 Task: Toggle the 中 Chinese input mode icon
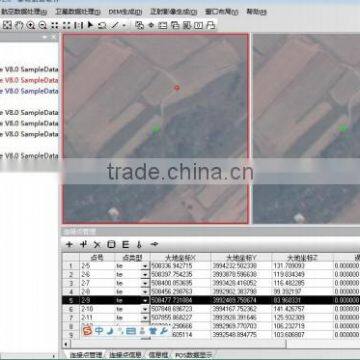[99, 330]
